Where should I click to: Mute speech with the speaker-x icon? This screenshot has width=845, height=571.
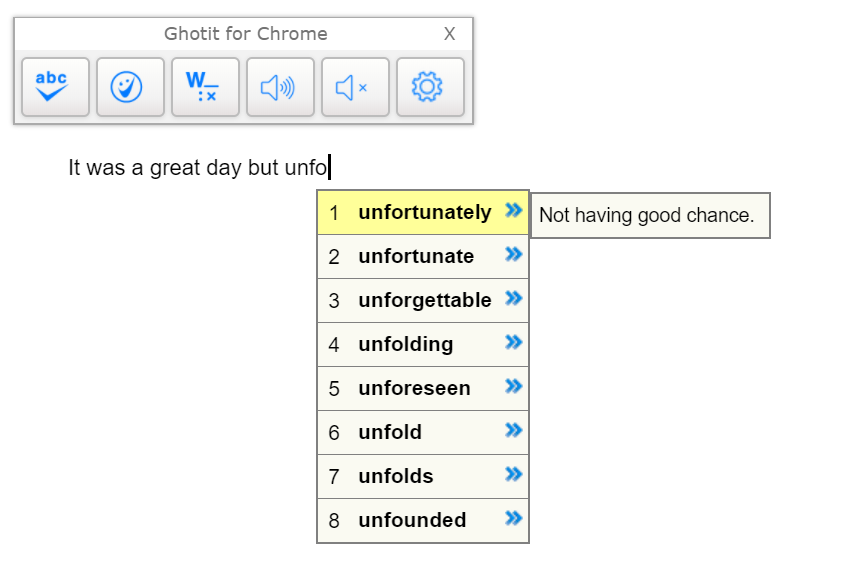(x=355, y=88)
